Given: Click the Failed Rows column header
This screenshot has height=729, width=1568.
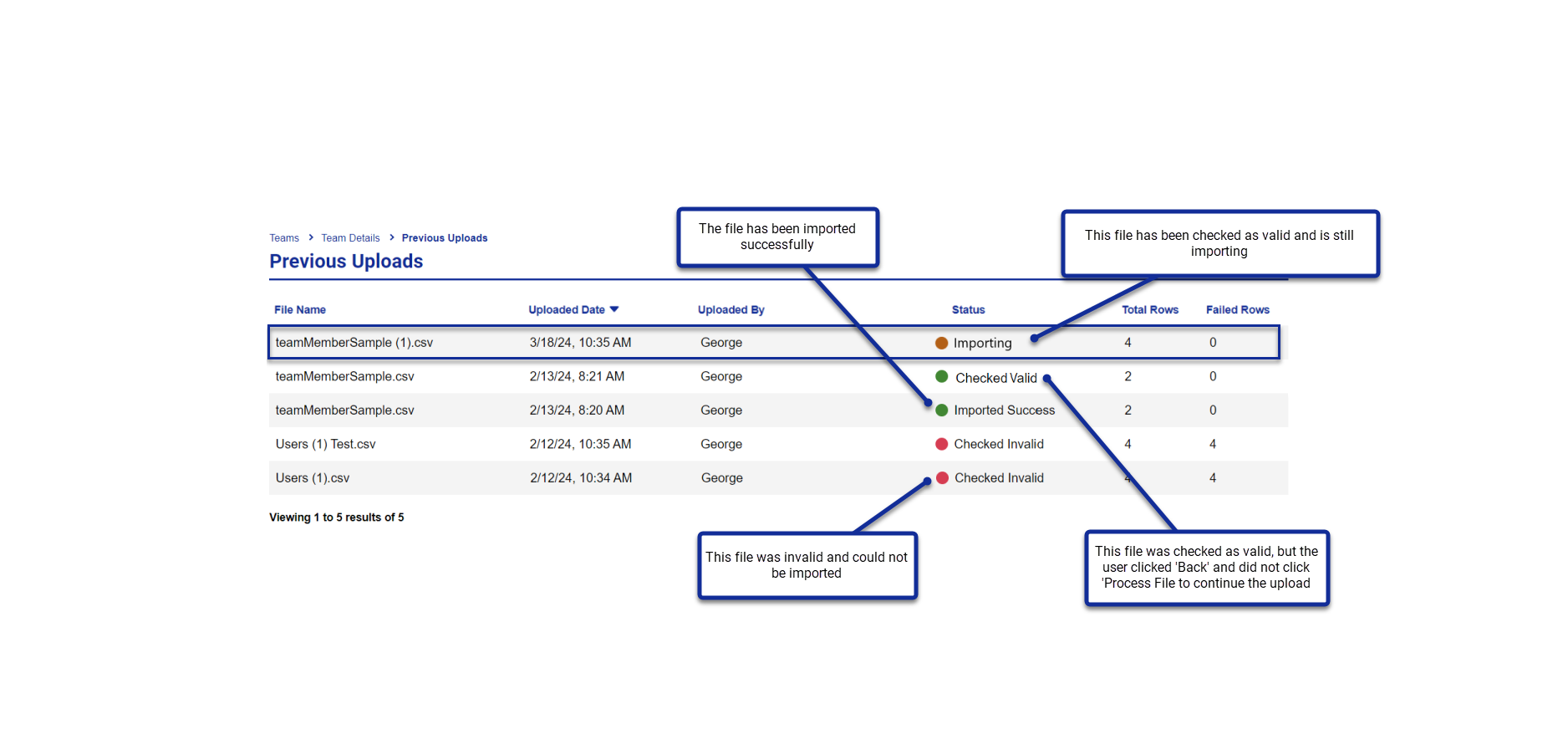Looking at the screenshot, I should point(1238,309).
